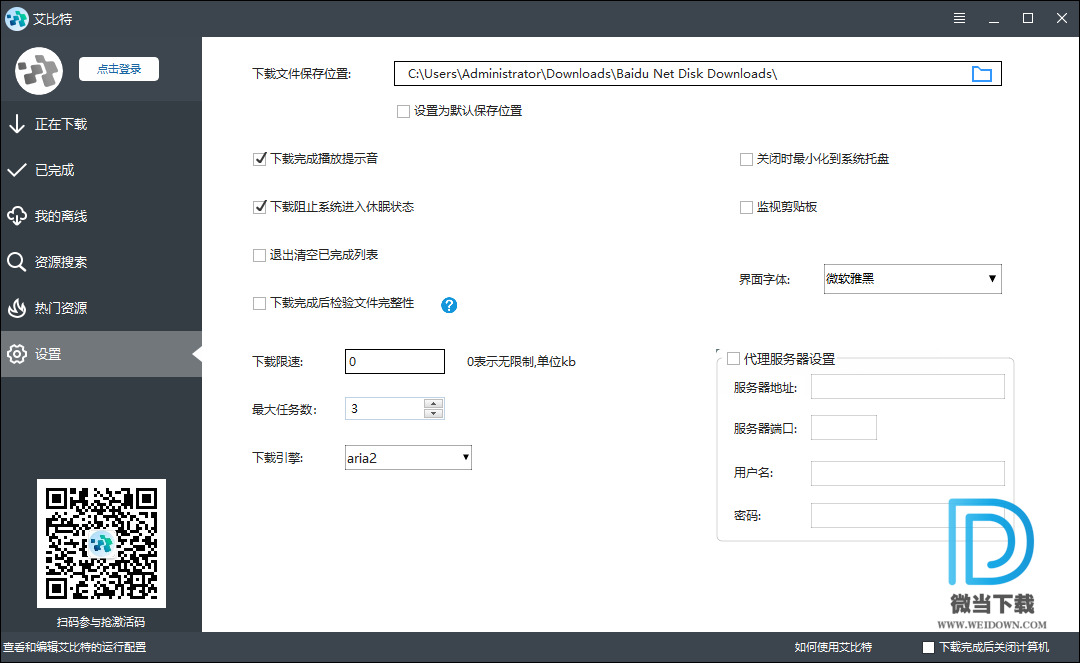Open the 界面字体 font dropdown

pos(913,279)
